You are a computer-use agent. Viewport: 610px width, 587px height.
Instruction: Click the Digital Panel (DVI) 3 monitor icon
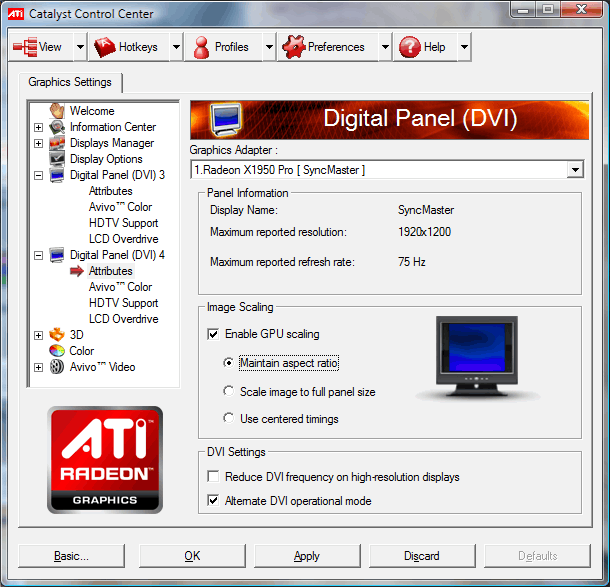click(x=57, y=175)
